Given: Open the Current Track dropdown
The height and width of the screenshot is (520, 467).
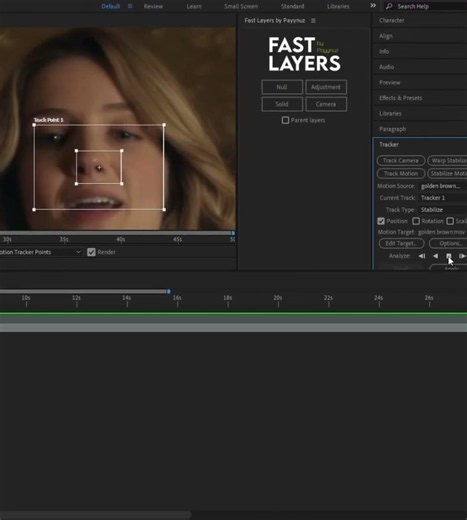Looking at the screenshot, I should [x=443, y=198].
